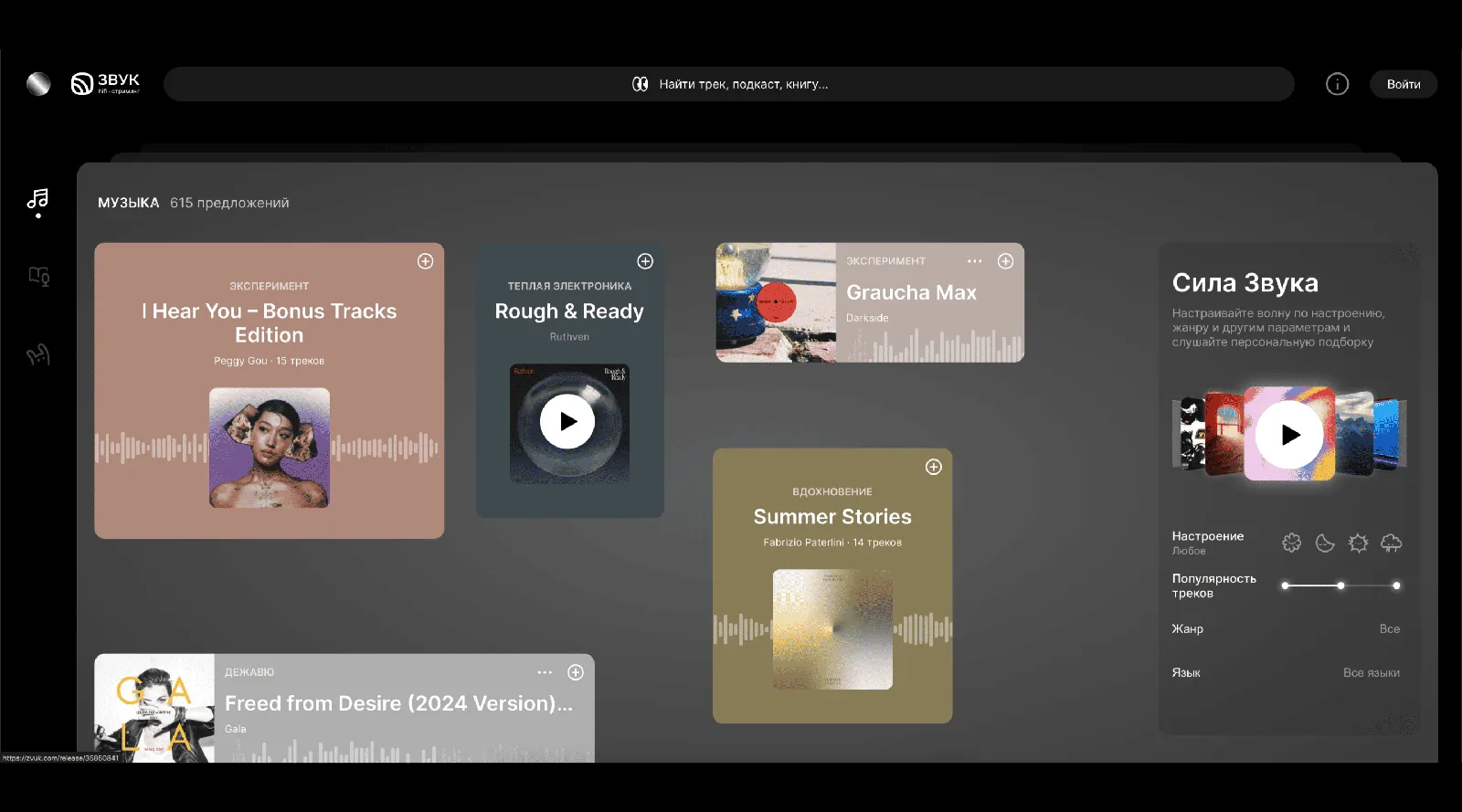Click the Войти login button
The height and width of the screenshot is (812, 1462).
pos(1404,84)
